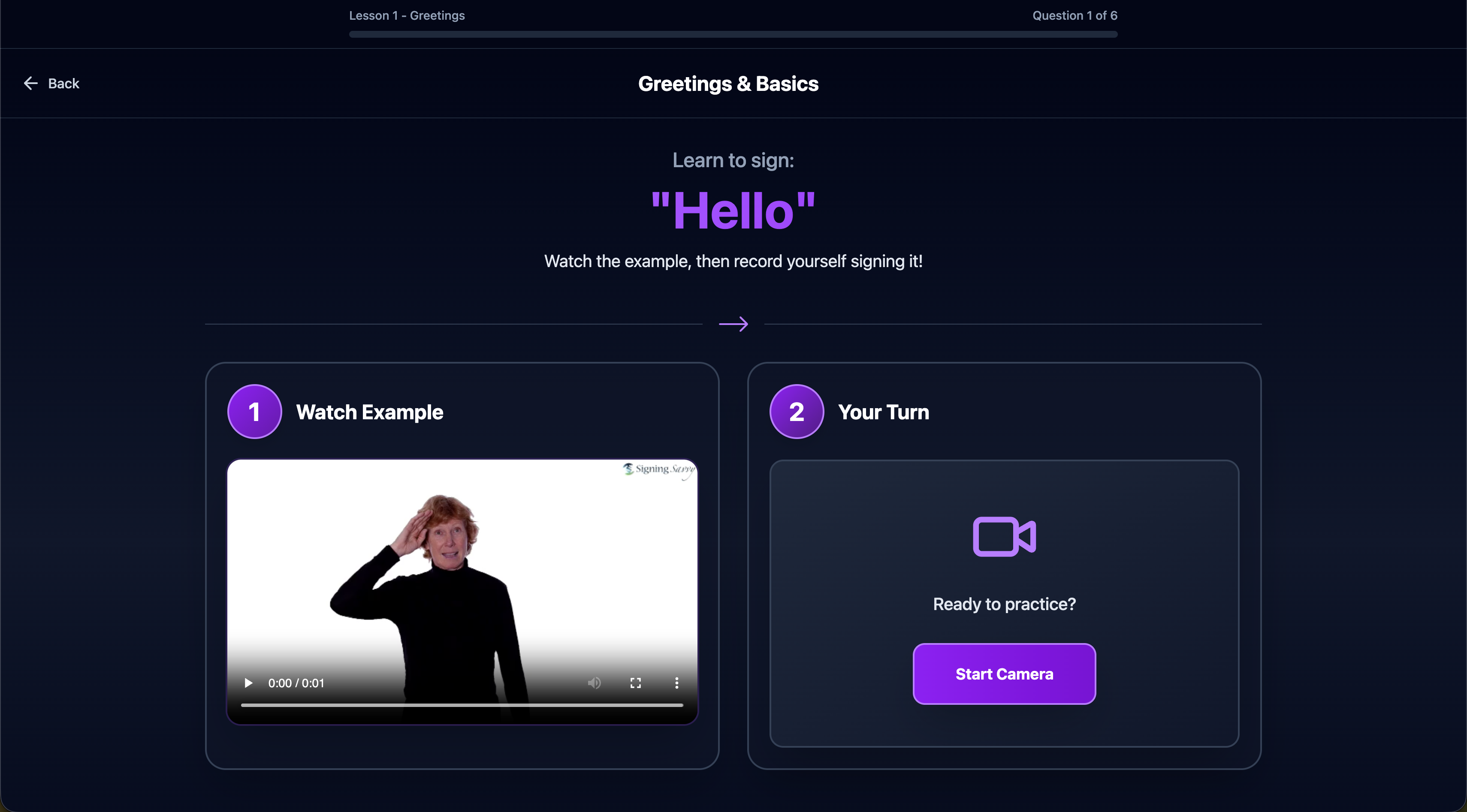
Task: Click the lesson progress bar at top
Action: 733,35
